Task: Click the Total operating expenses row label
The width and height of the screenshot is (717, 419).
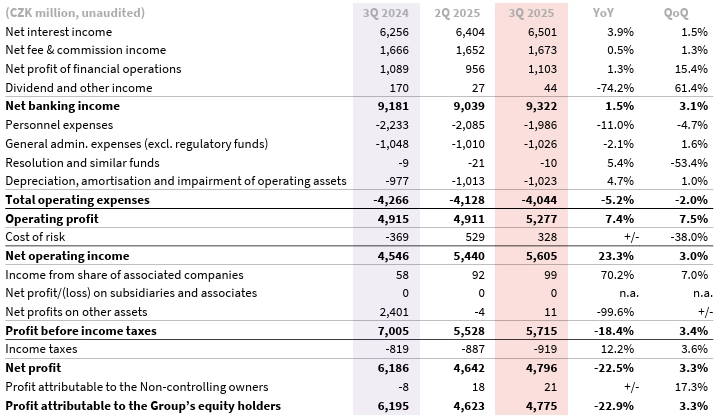Action: point(77,200)
